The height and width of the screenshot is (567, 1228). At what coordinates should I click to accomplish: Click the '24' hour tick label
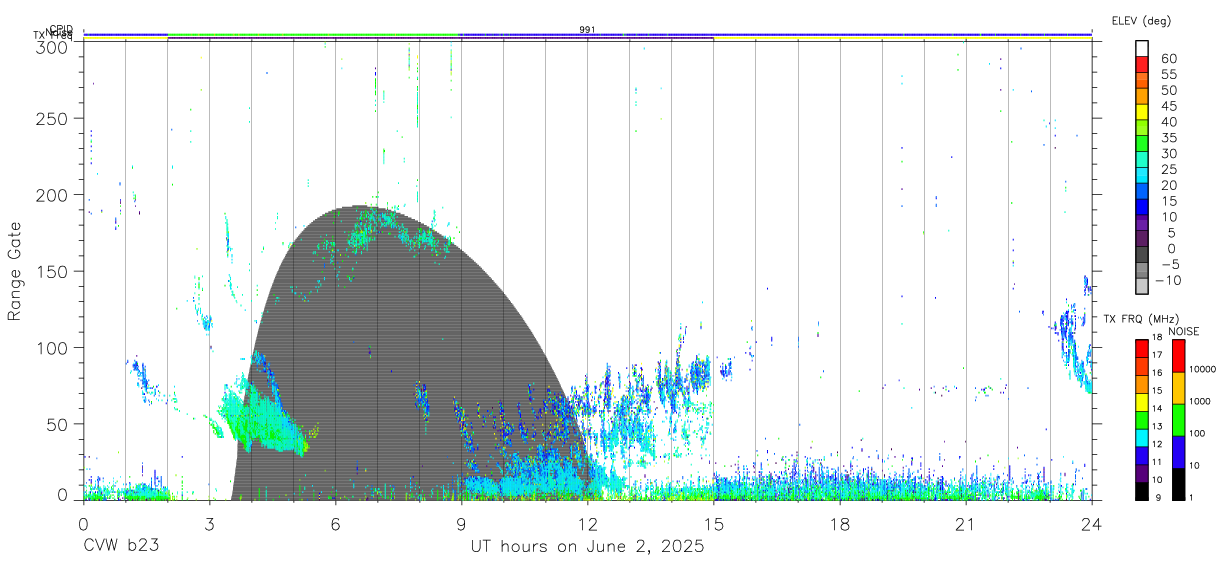pos(1092,523)
